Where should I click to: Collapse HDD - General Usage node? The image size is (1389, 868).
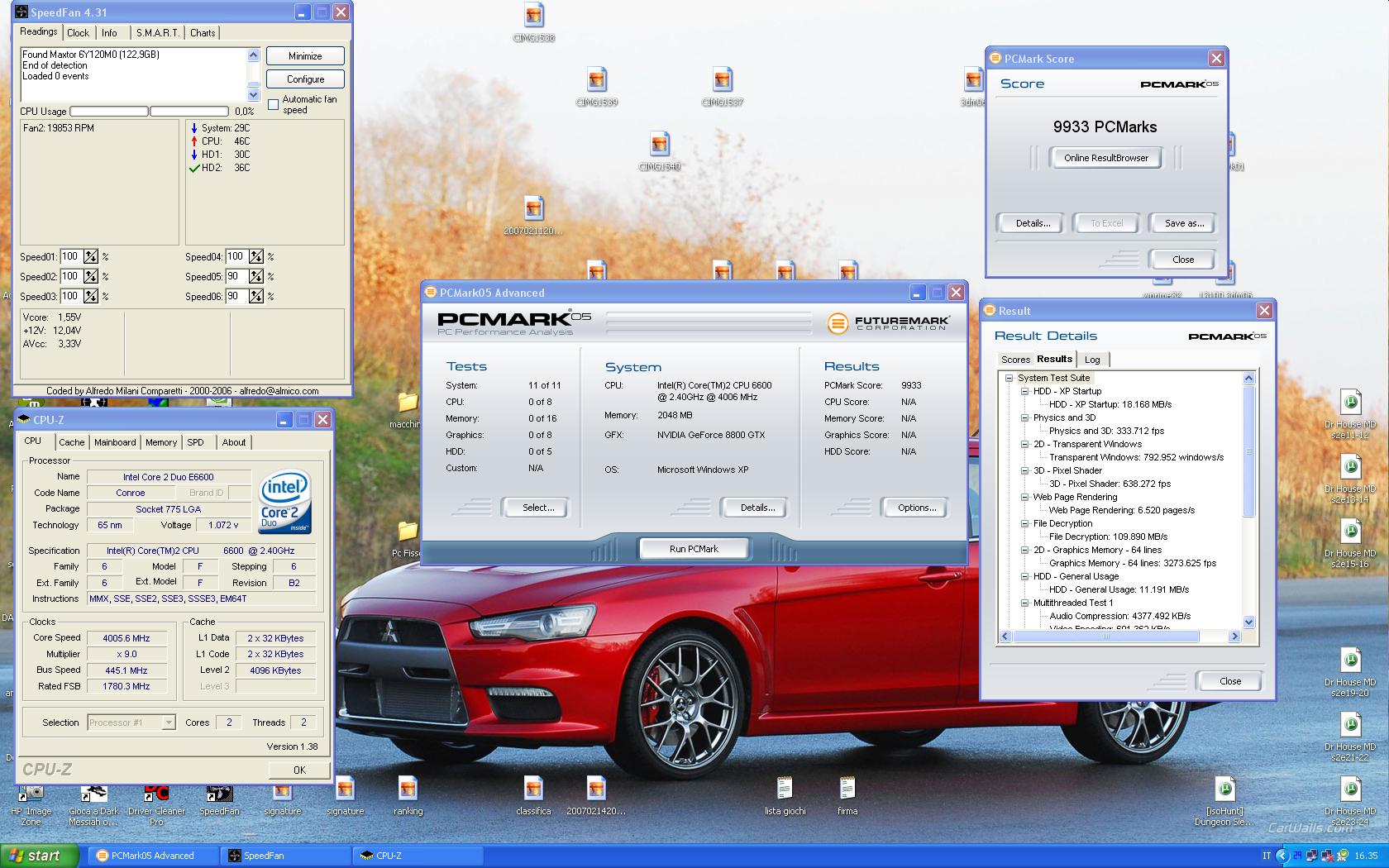click(1025, 576)
